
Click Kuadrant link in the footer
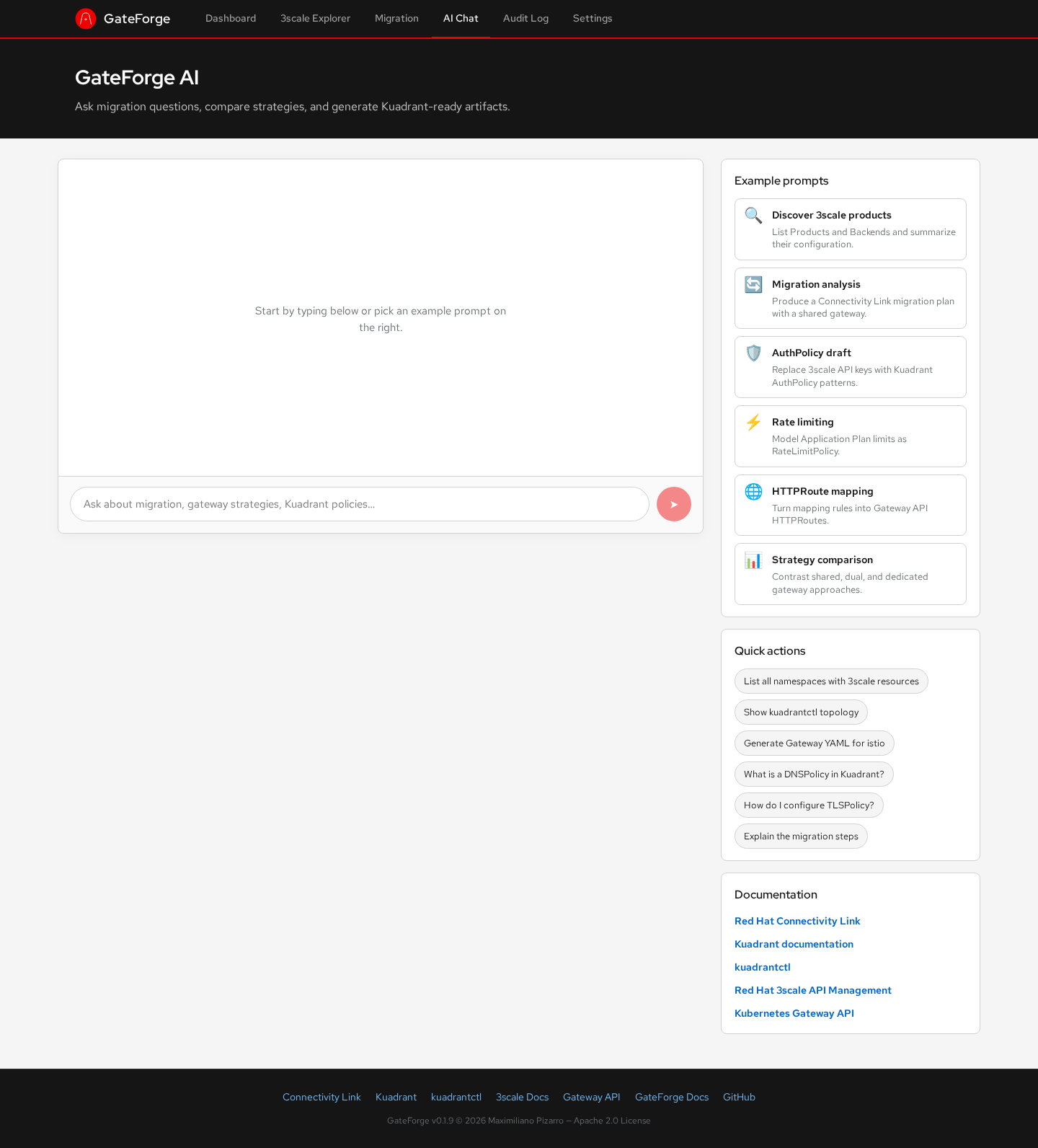[396, 1097]
